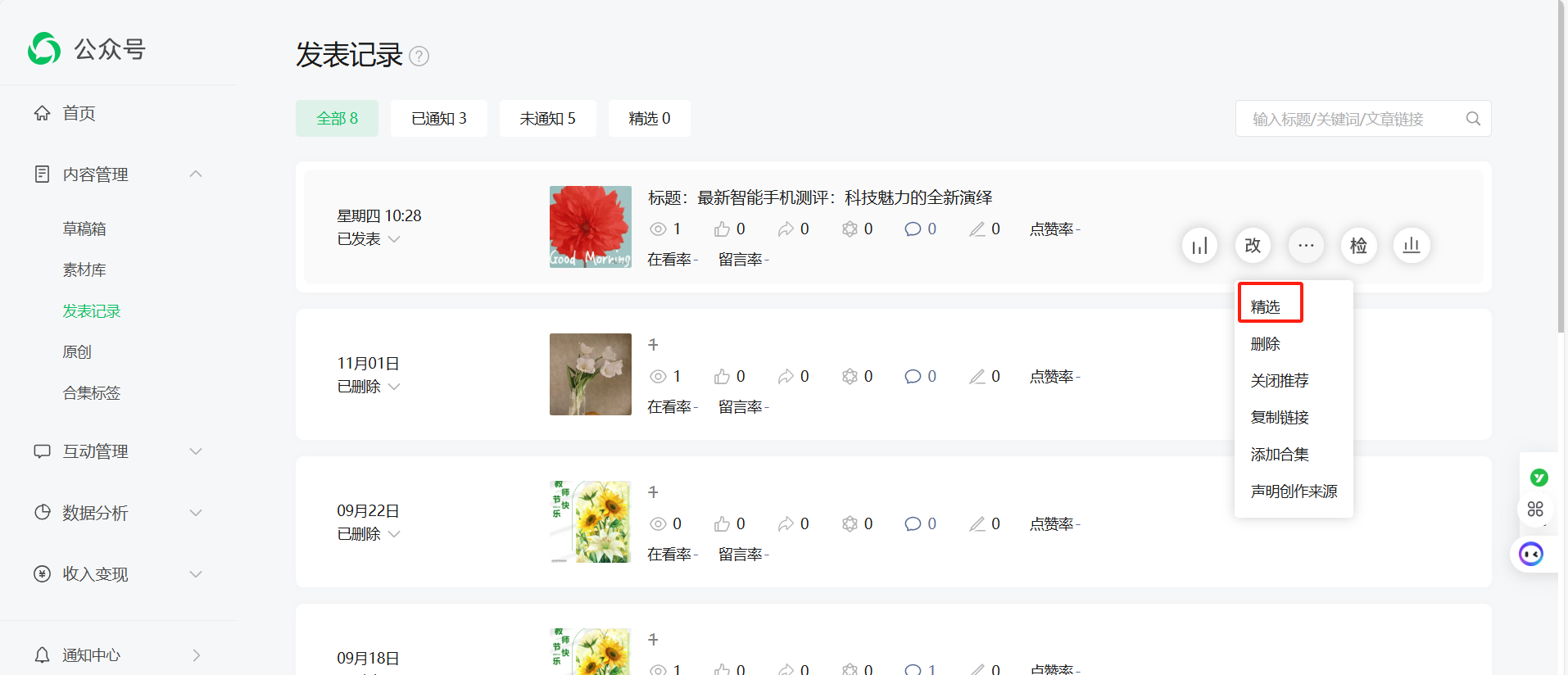
Task: Click the rightmost chart icon button
Action: [x=1412, y=246]
